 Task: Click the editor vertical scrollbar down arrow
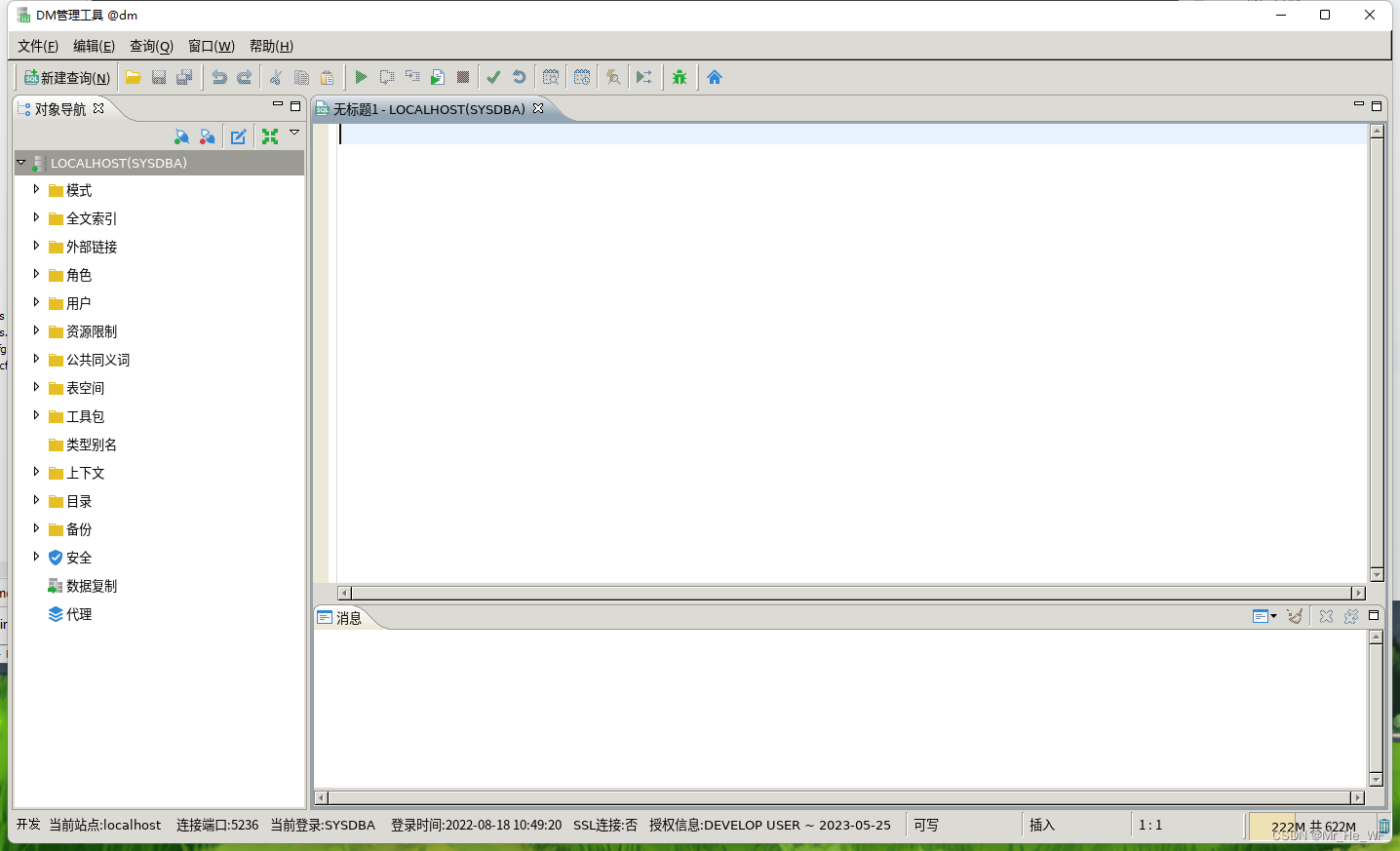click(x=1377, y=575)
